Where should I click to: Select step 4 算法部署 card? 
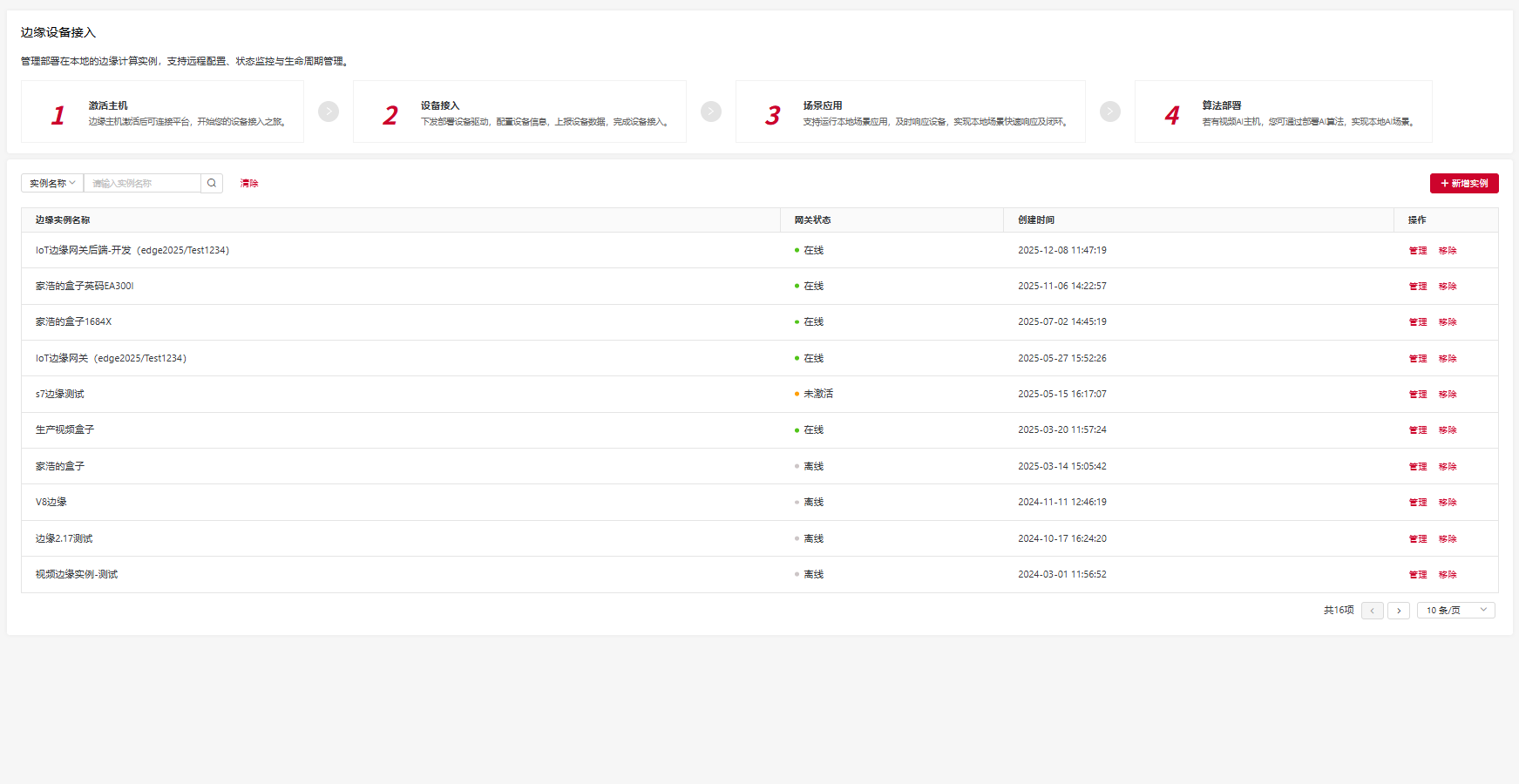tap(1283, 112)
